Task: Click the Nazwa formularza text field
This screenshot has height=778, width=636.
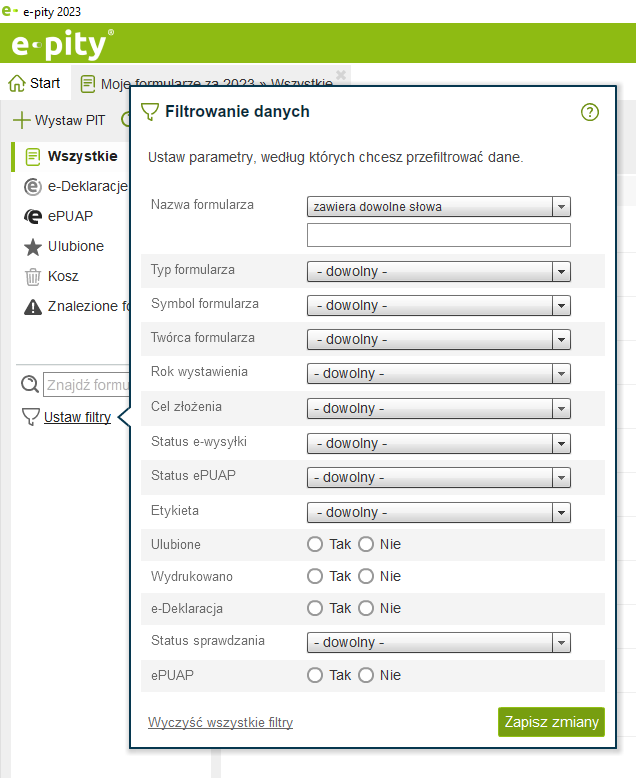Action: pos(438,235)
